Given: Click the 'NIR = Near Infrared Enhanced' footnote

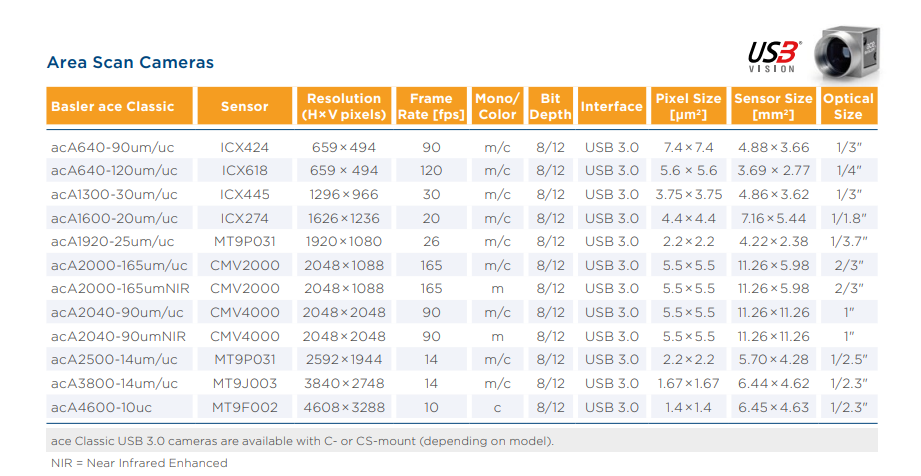Looking at the screenshot, I should point(139,463).
